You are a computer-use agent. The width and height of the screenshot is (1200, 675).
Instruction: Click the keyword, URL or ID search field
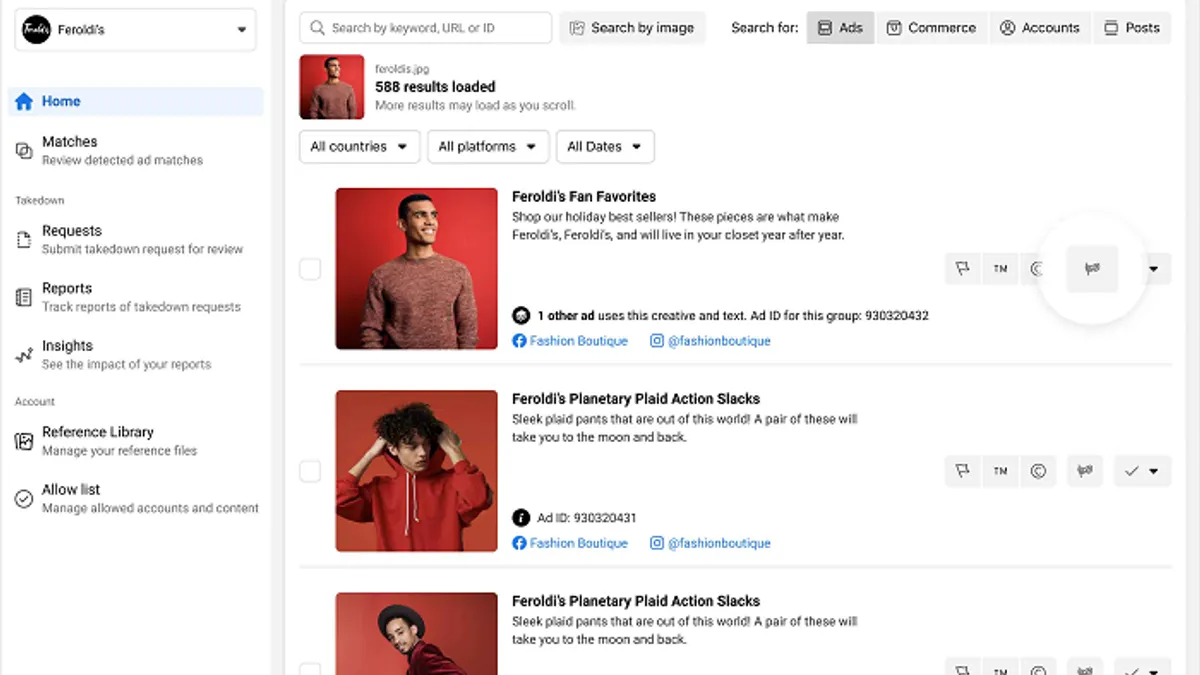426,28
